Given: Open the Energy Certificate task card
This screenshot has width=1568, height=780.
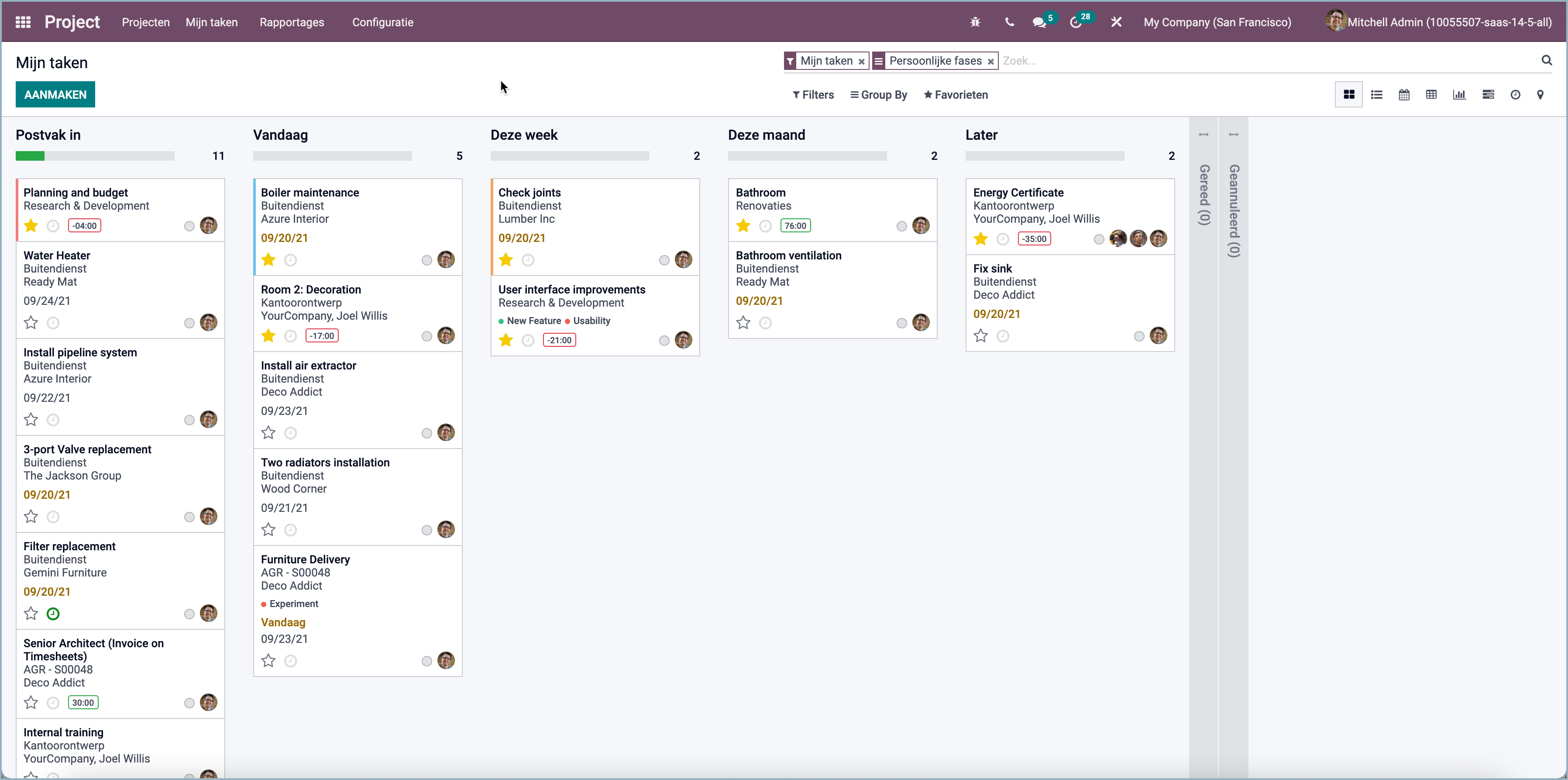Looking at the screenshot, I should pyautogui.click(x=1018, y=193).
